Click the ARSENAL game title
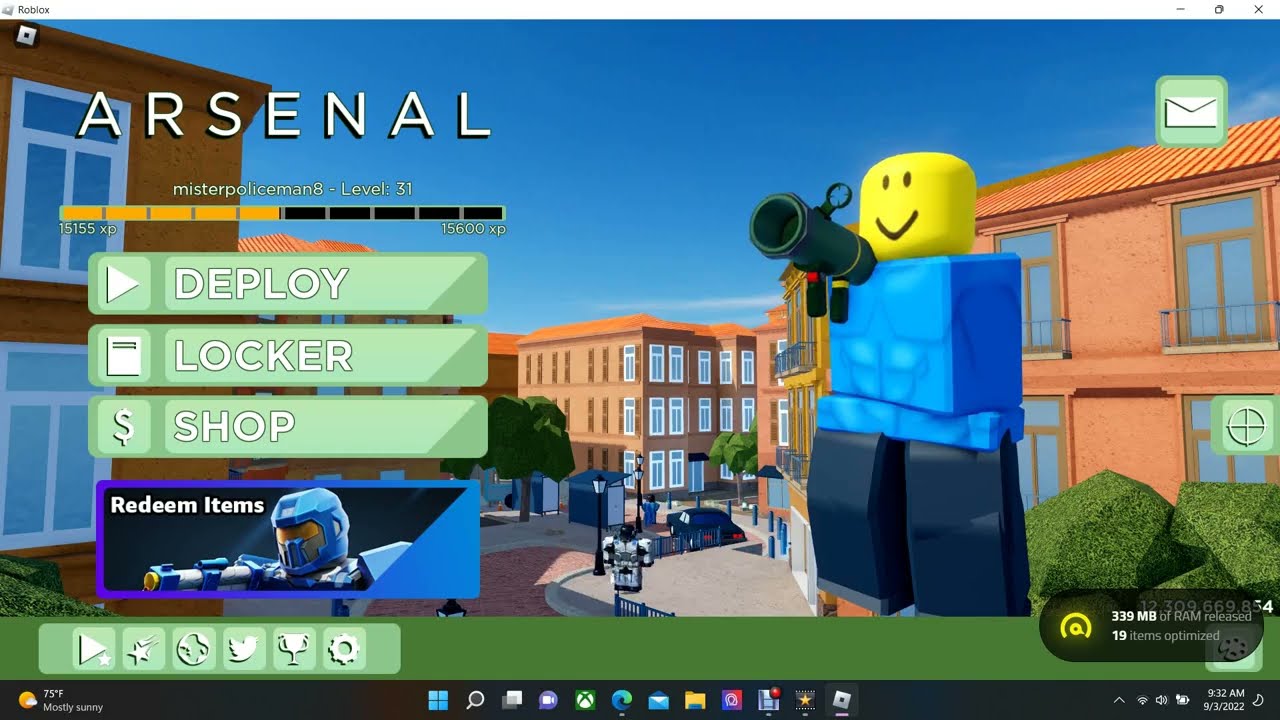The image size is (1280, 720). click(x=284, y=115)
